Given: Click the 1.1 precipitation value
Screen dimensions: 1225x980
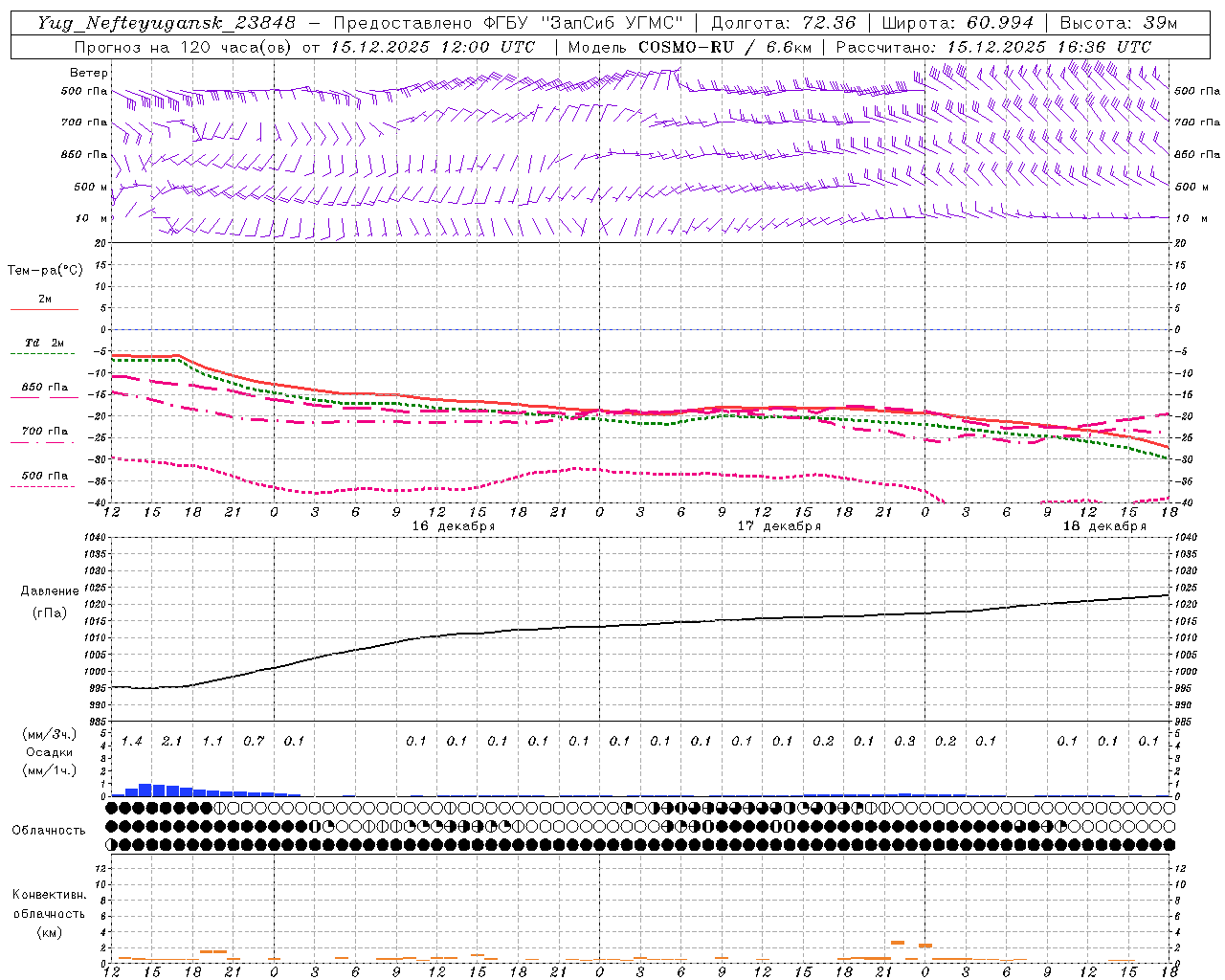Looking at the screenshot, I should (x=212, y=741).
